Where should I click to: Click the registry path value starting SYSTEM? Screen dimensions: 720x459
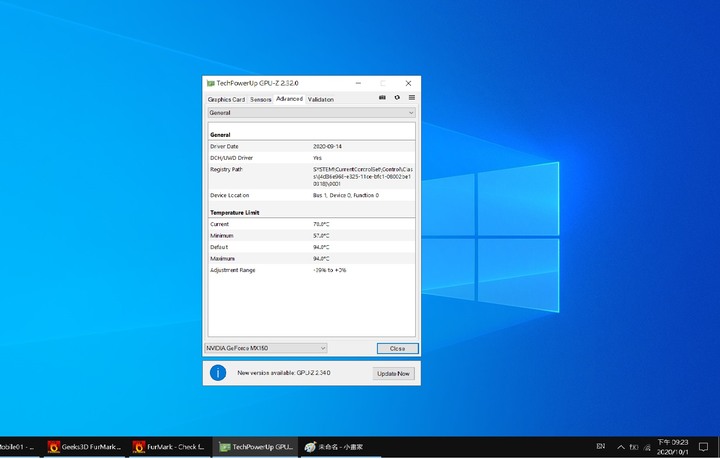tap(363, 177)
